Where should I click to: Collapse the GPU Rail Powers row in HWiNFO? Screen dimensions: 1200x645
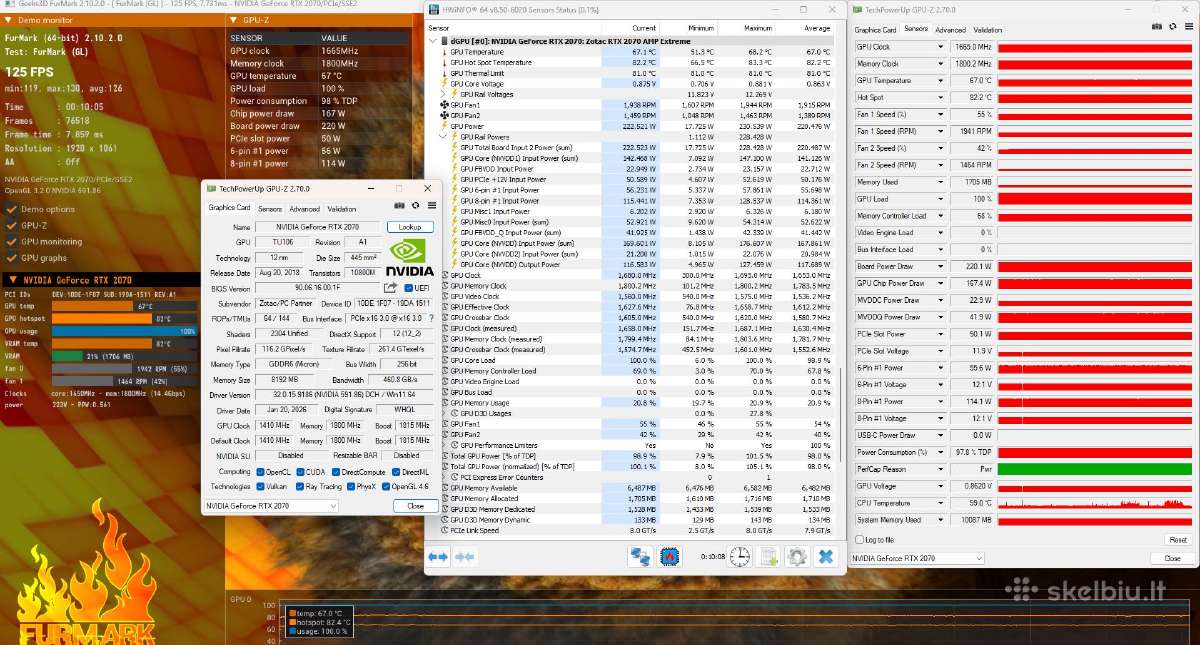click(x=443, y=137)
